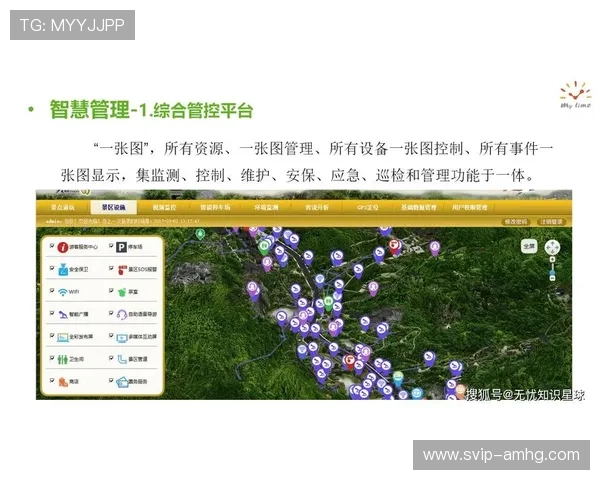Open the 智能停车场 tab

[x=215, y=207]
